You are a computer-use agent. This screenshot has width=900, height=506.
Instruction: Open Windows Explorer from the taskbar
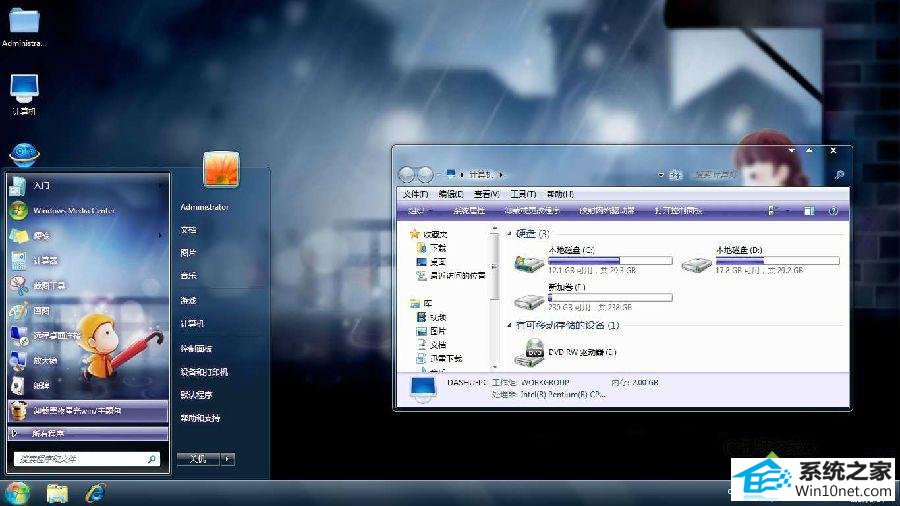click(57, 493)
